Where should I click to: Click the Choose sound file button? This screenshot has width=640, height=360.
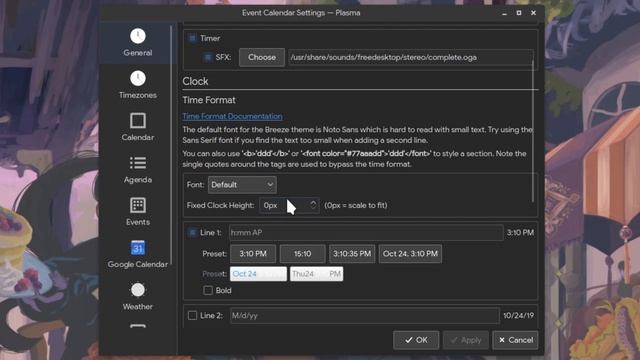(262, 58)
